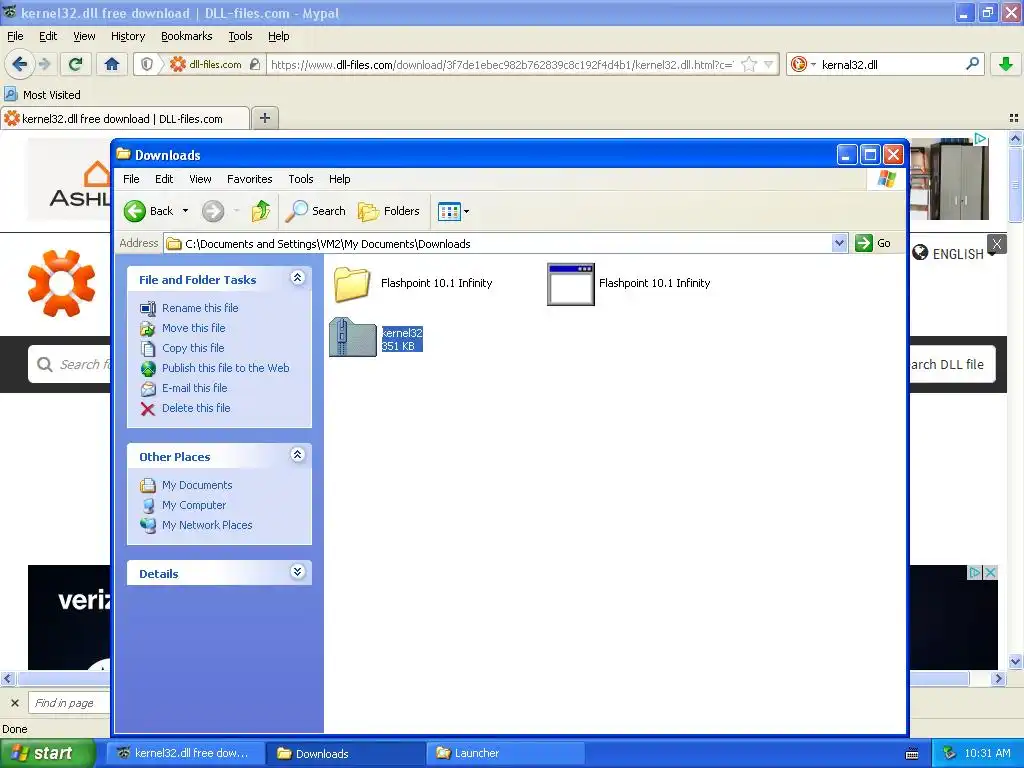Image resolution: width=1024 pixels, height=768 pixels.
Task: Go back in the Mypal browser
Action: click(x=19, y=64)
